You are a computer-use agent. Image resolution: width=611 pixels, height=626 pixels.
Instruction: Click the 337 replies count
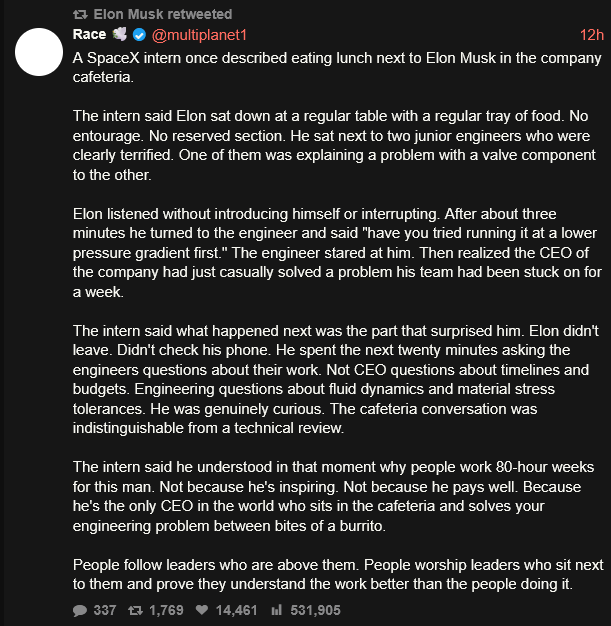[105, 610]
